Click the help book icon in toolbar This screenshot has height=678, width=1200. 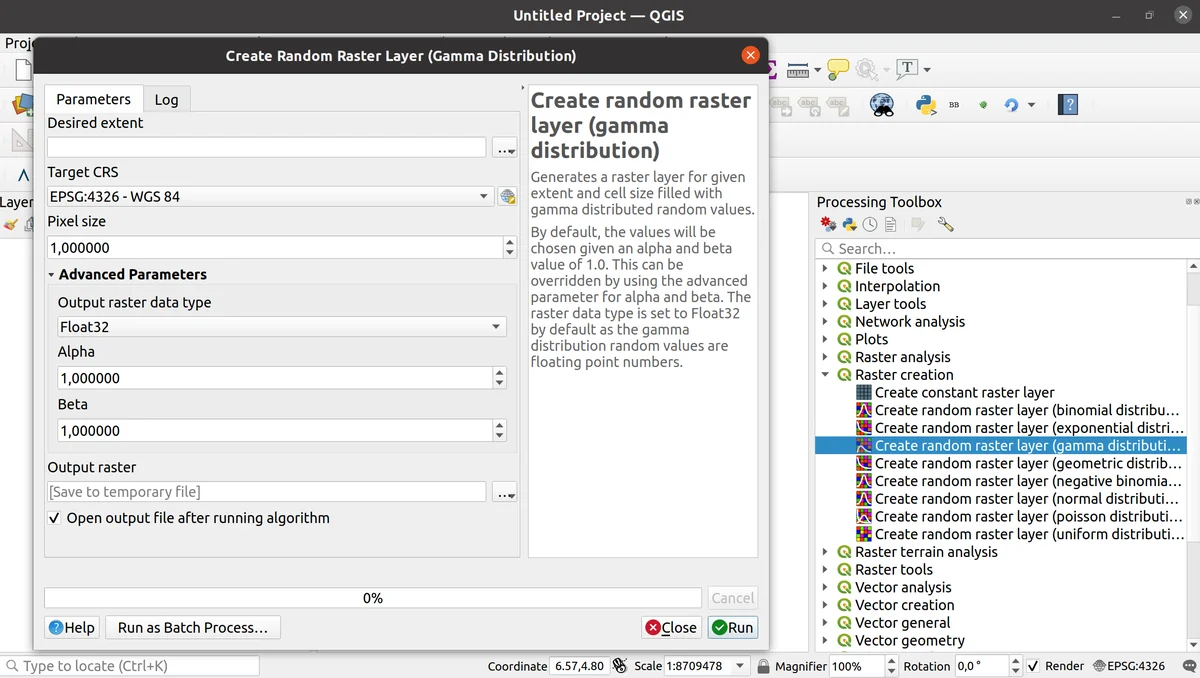tap(1068, 104)
